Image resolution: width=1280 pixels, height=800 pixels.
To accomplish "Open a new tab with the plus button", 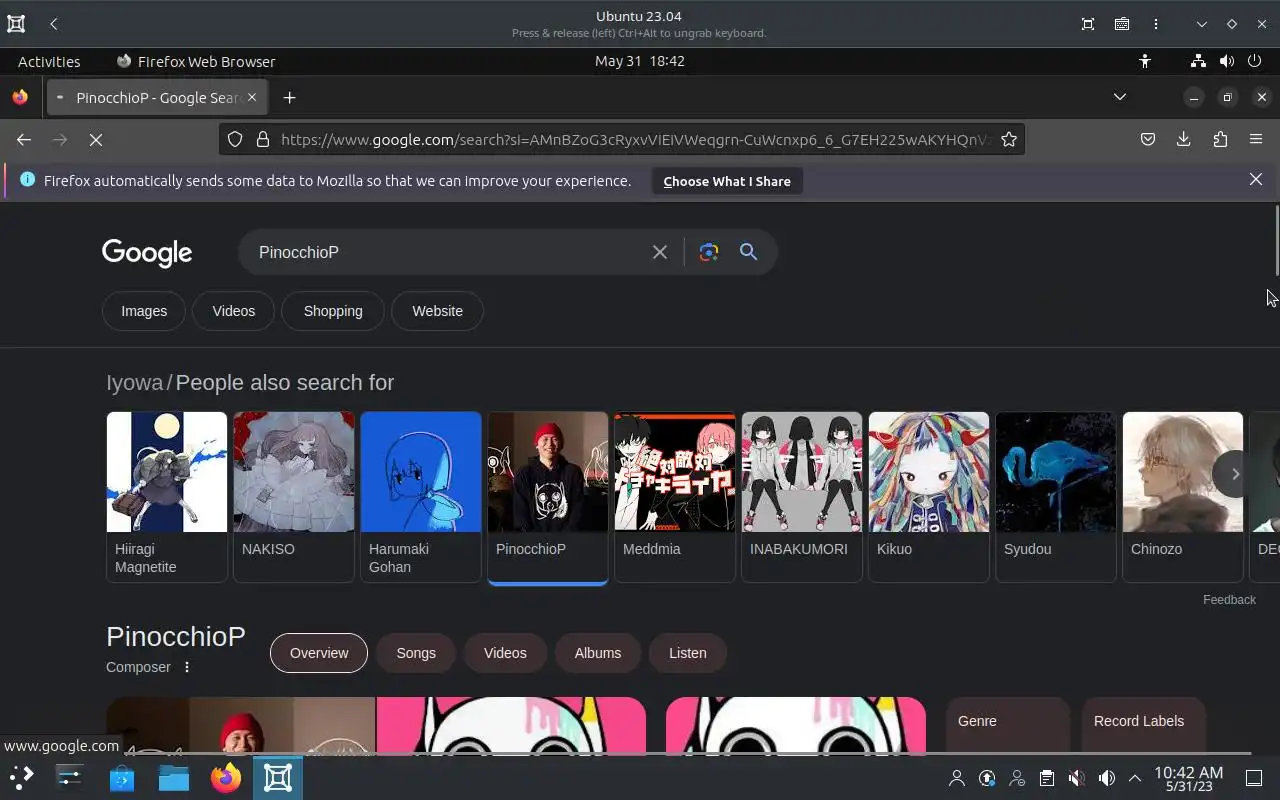I will click(290, 97).
